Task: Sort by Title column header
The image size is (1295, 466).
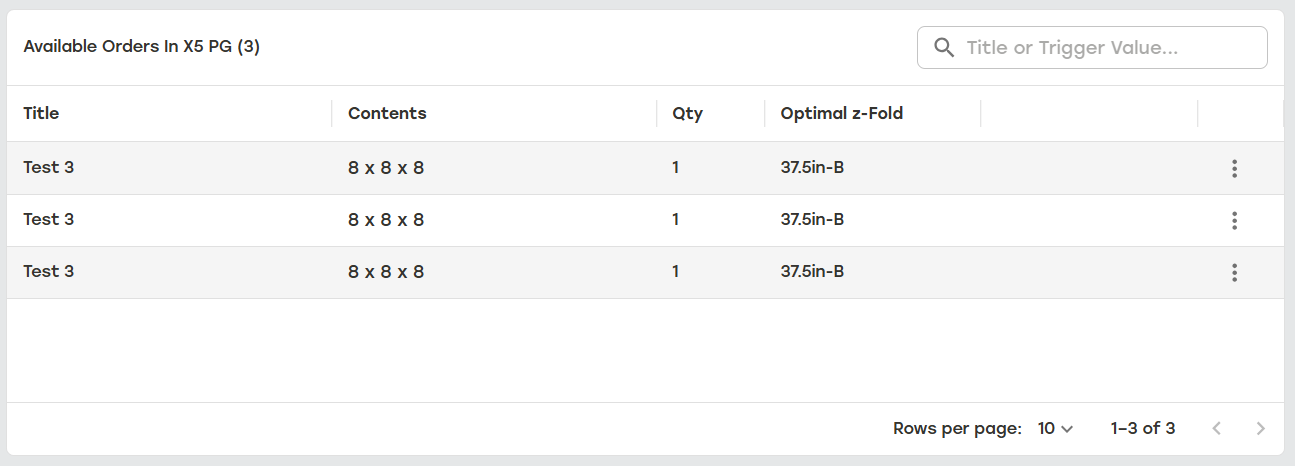Action: point(41,113)
